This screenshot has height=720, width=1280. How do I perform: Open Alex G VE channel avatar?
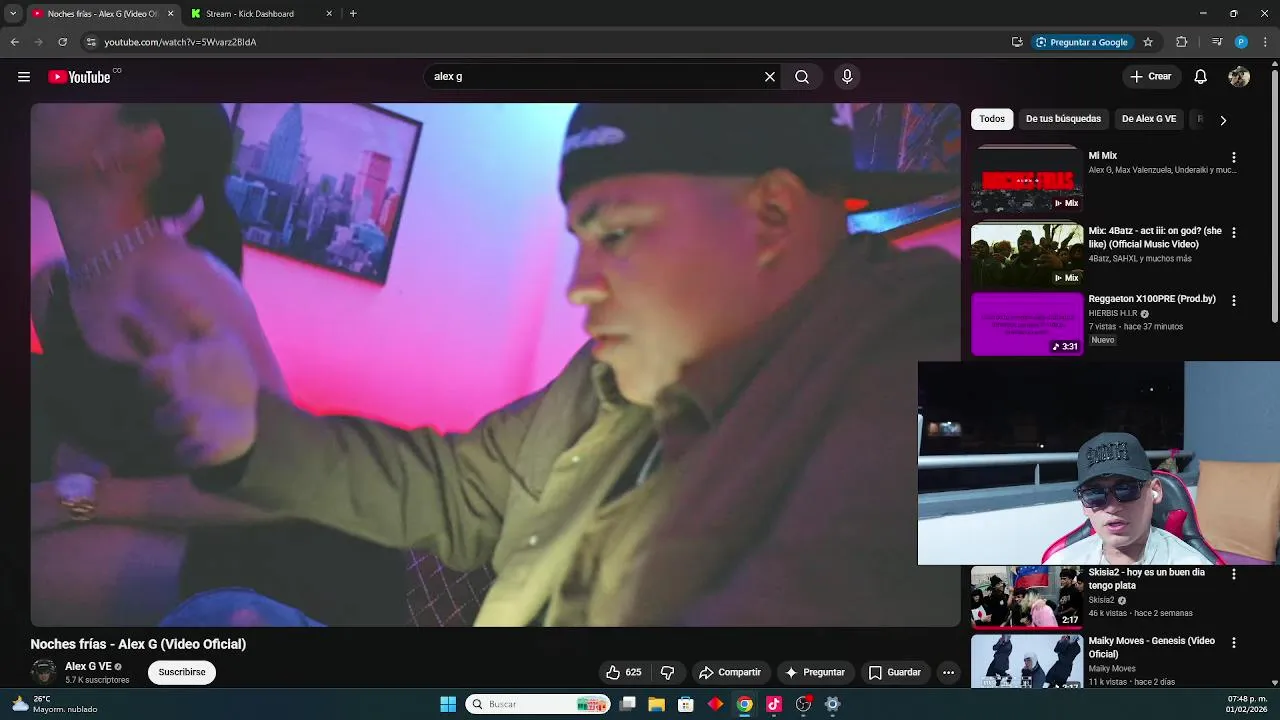click(x=43, y=672)
